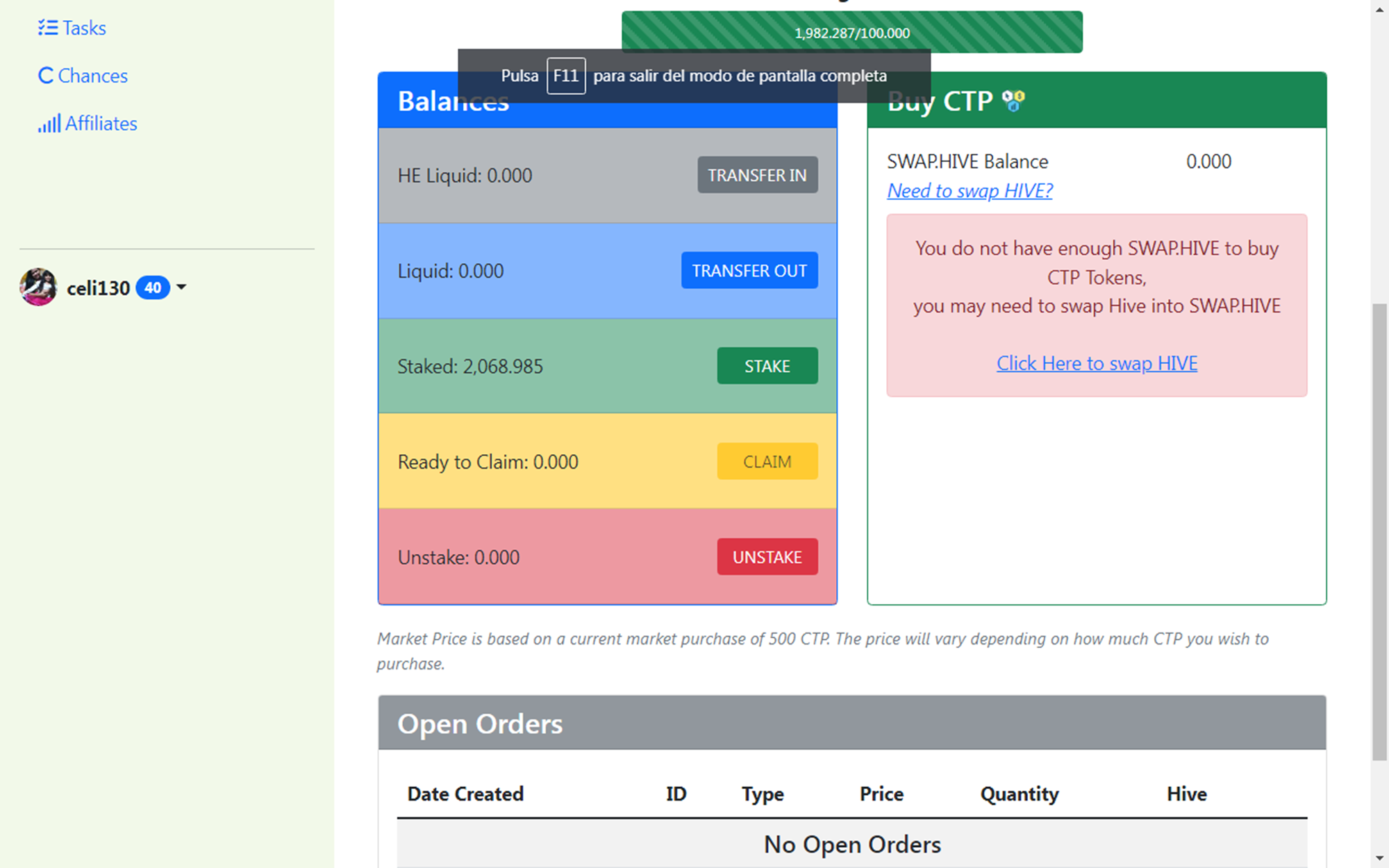Click the Quantity column header

tap(1020, 794)
